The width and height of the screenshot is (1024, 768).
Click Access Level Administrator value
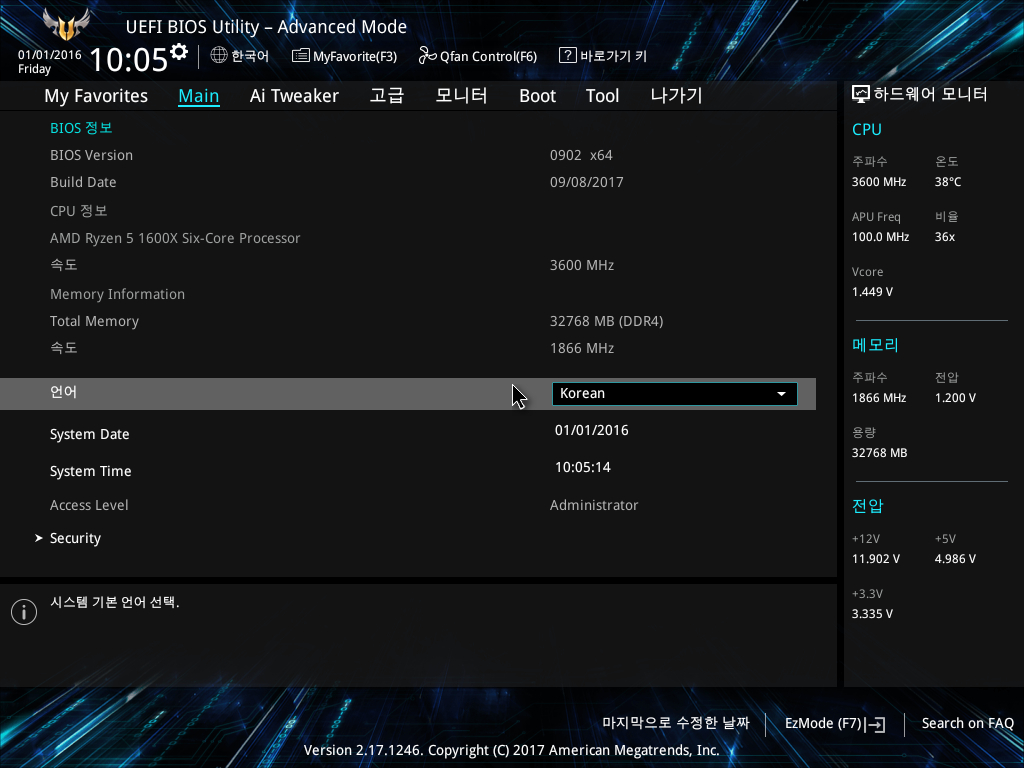594,505
